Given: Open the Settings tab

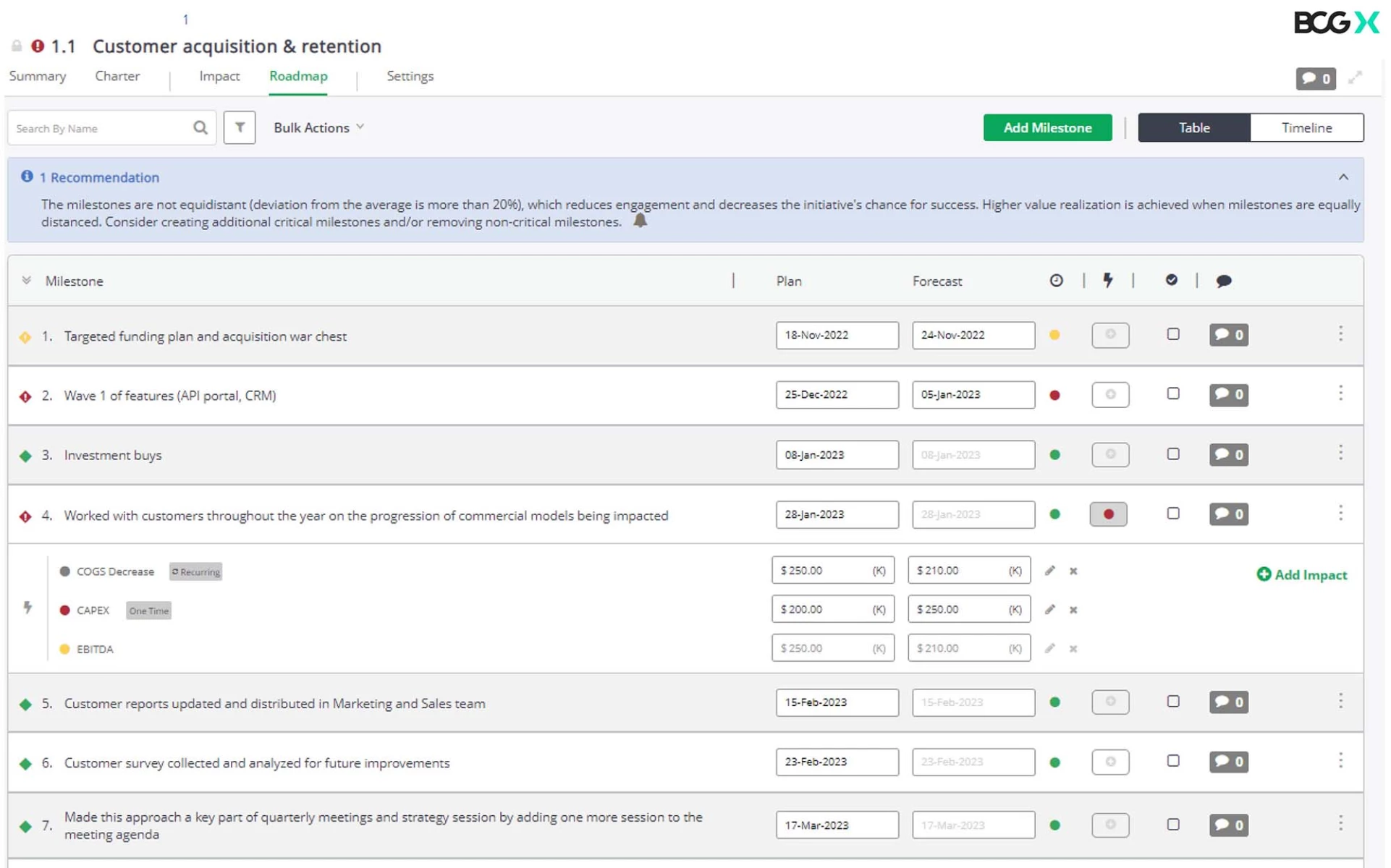Looking at the screenshot, I should [x=410, y=76].
